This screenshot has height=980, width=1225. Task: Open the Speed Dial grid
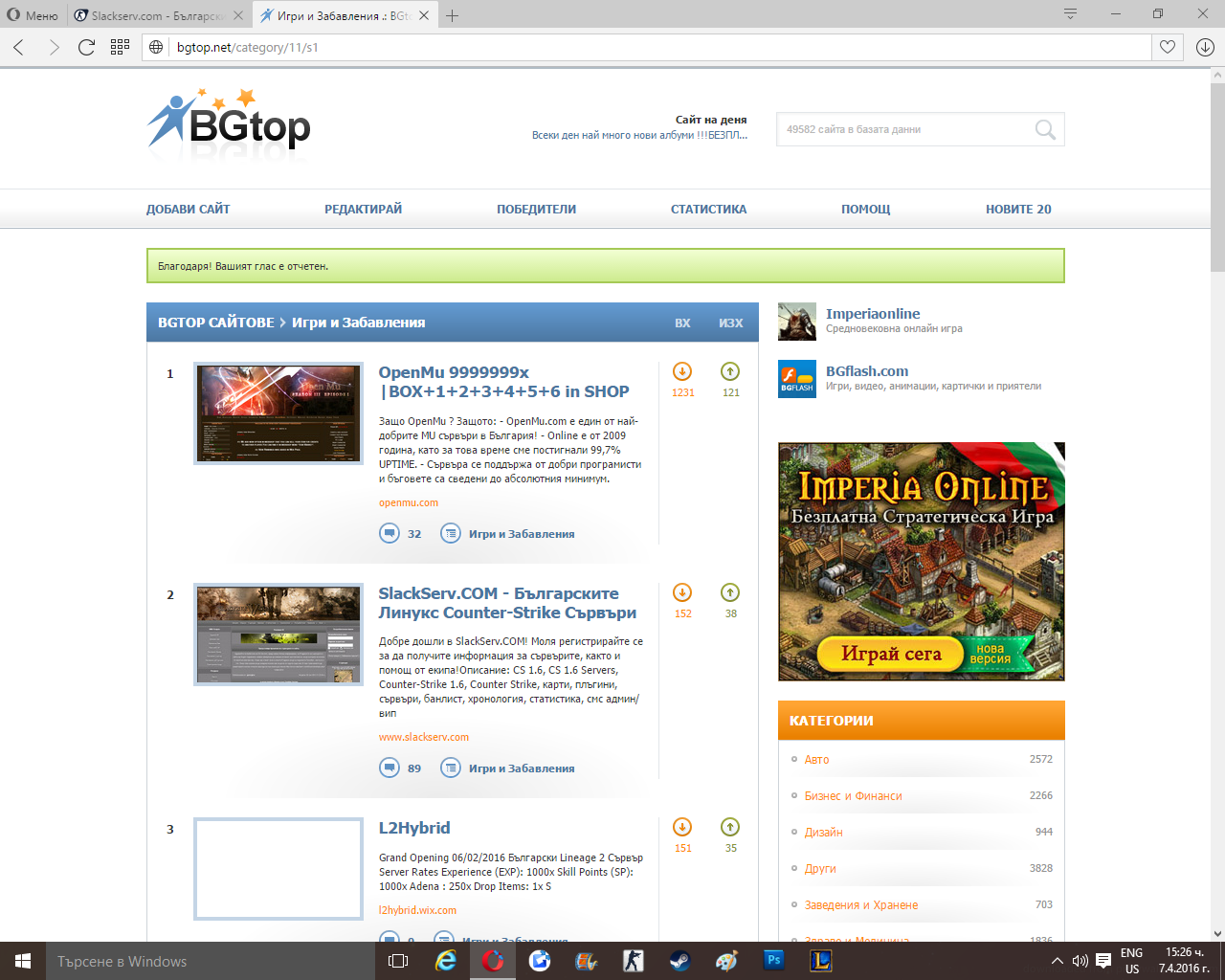pos(120,47)
